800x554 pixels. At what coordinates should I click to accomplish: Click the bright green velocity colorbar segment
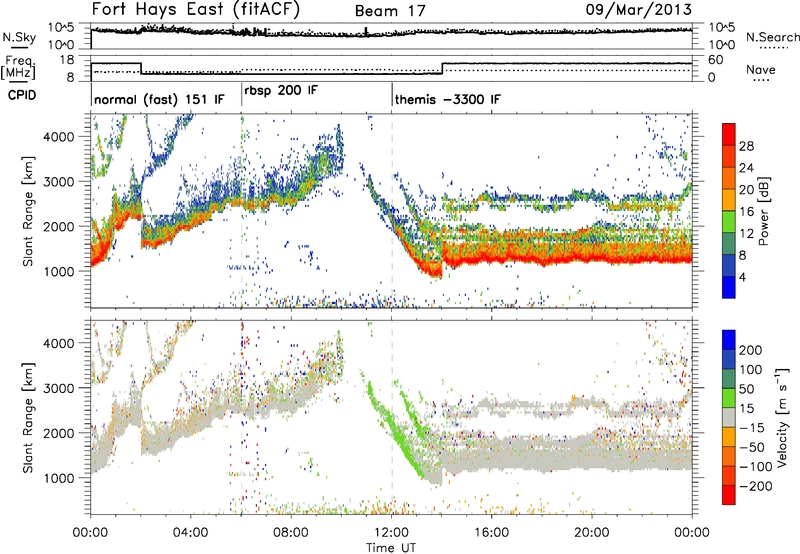[x=729, y=398]
